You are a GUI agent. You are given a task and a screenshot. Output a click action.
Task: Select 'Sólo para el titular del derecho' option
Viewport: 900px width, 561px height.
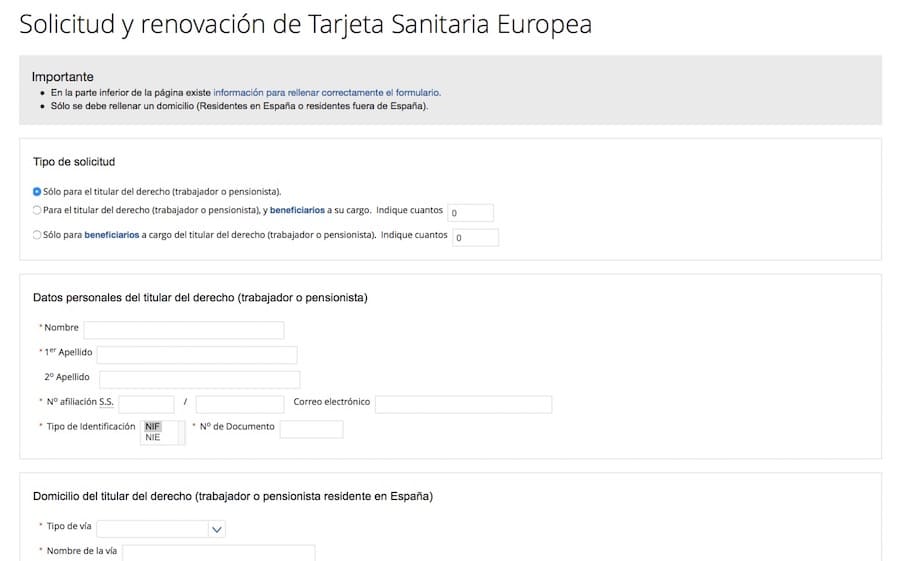pos(37,191)
